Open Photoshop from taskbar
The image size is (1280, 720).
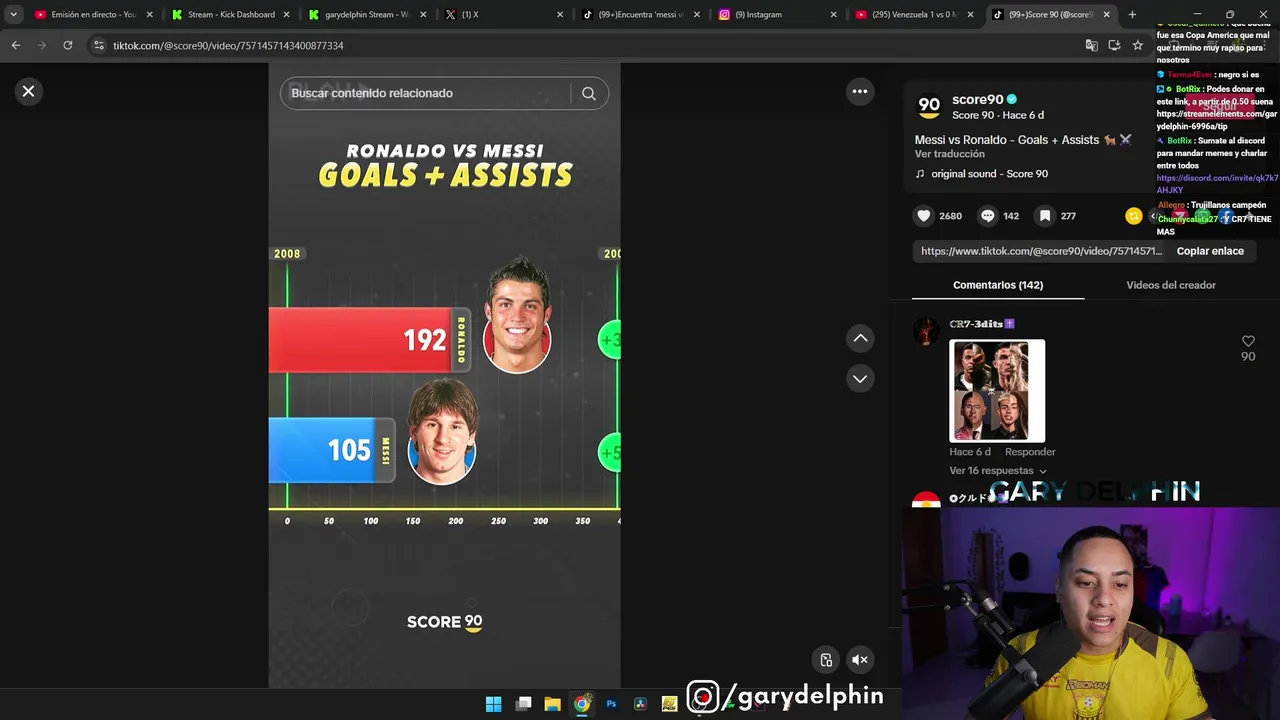611,704
